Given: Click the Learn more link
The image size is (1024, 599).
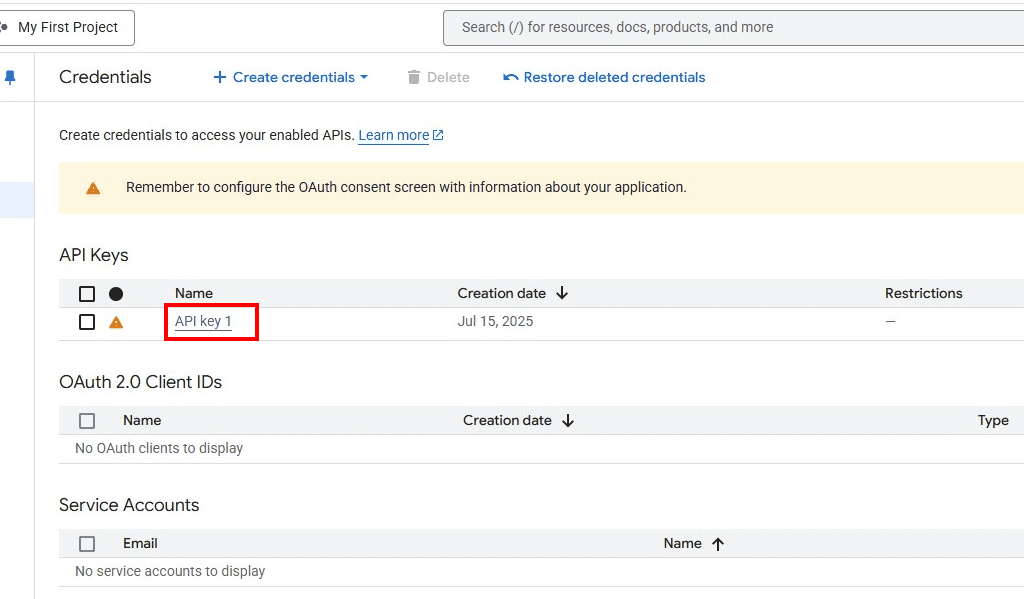Looking at the screenshot, I should coord(394,135).
